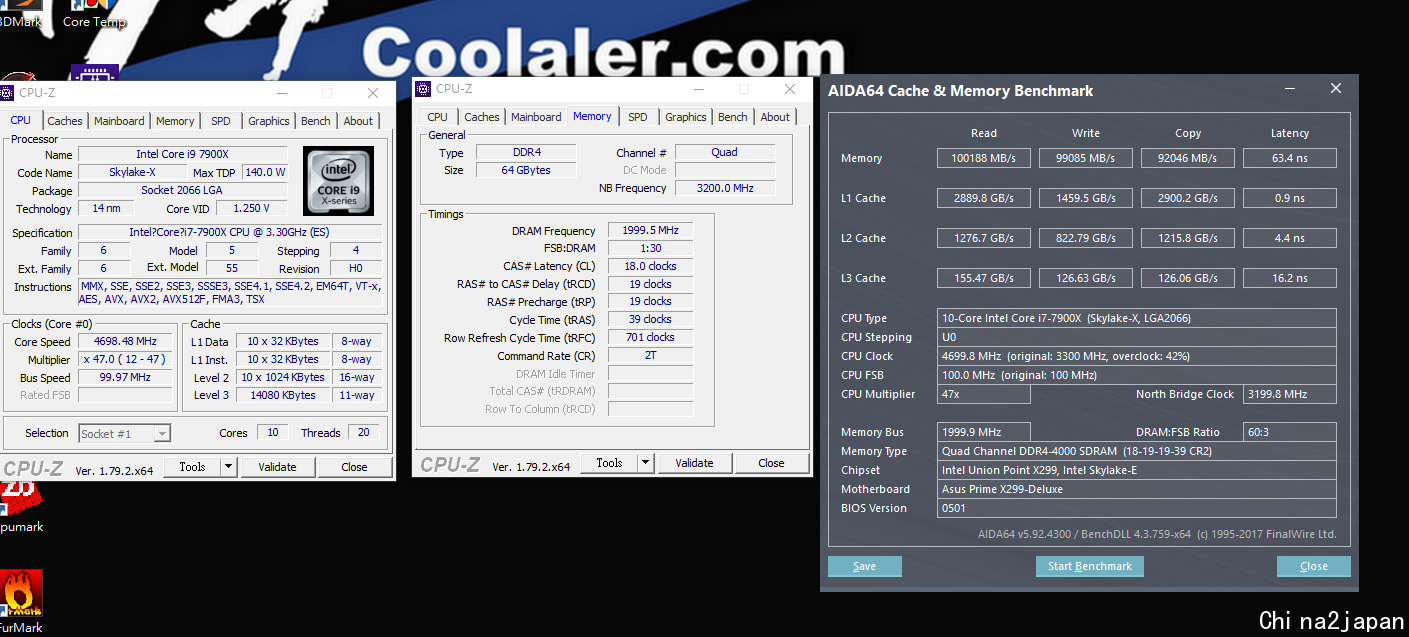Click the title bar icon of the CPU-Z memory window
Viewport: 1409px width, 637px height.
[x=424, y=89]
